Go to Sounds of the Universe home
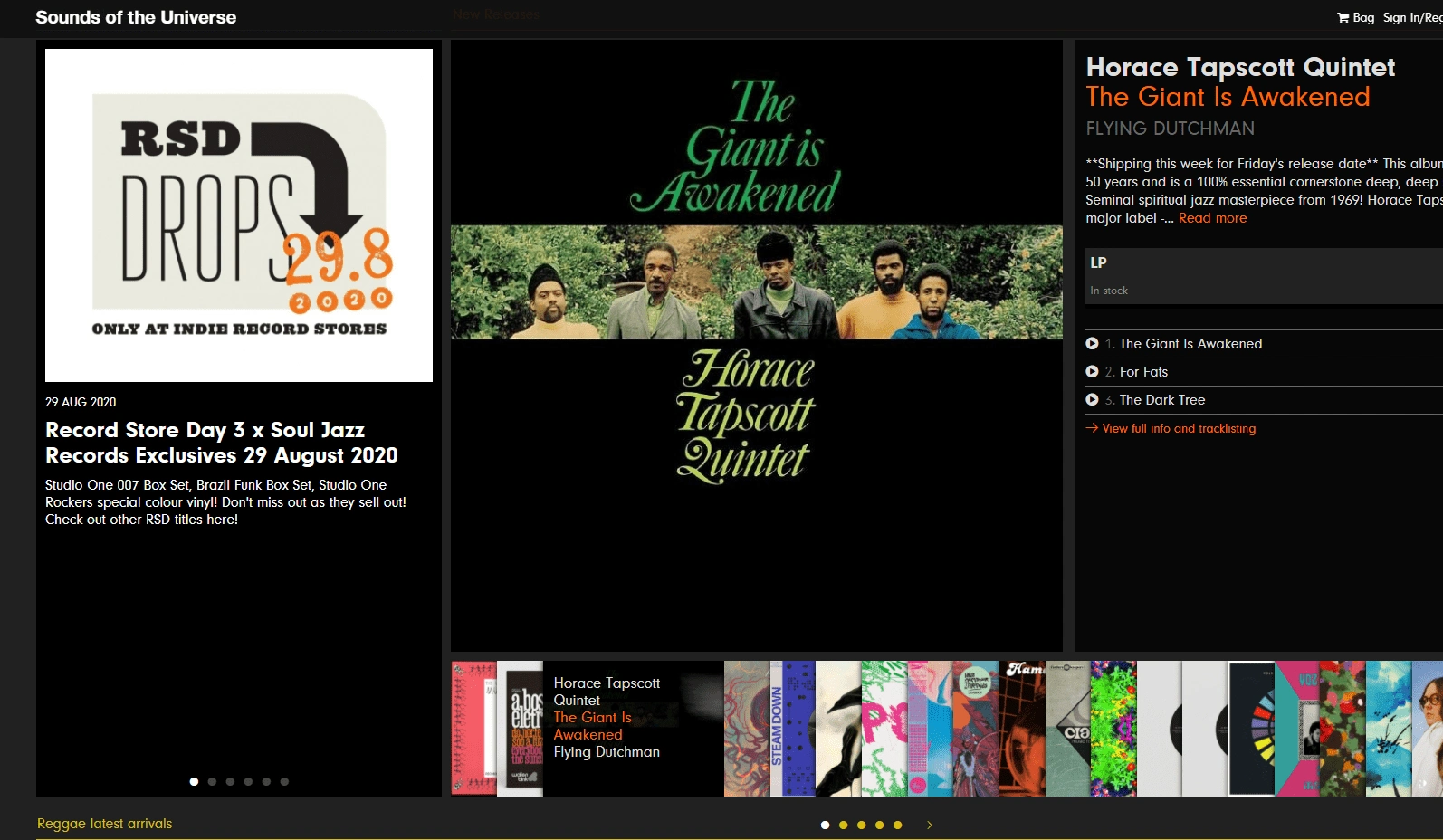 click(136, 17)
